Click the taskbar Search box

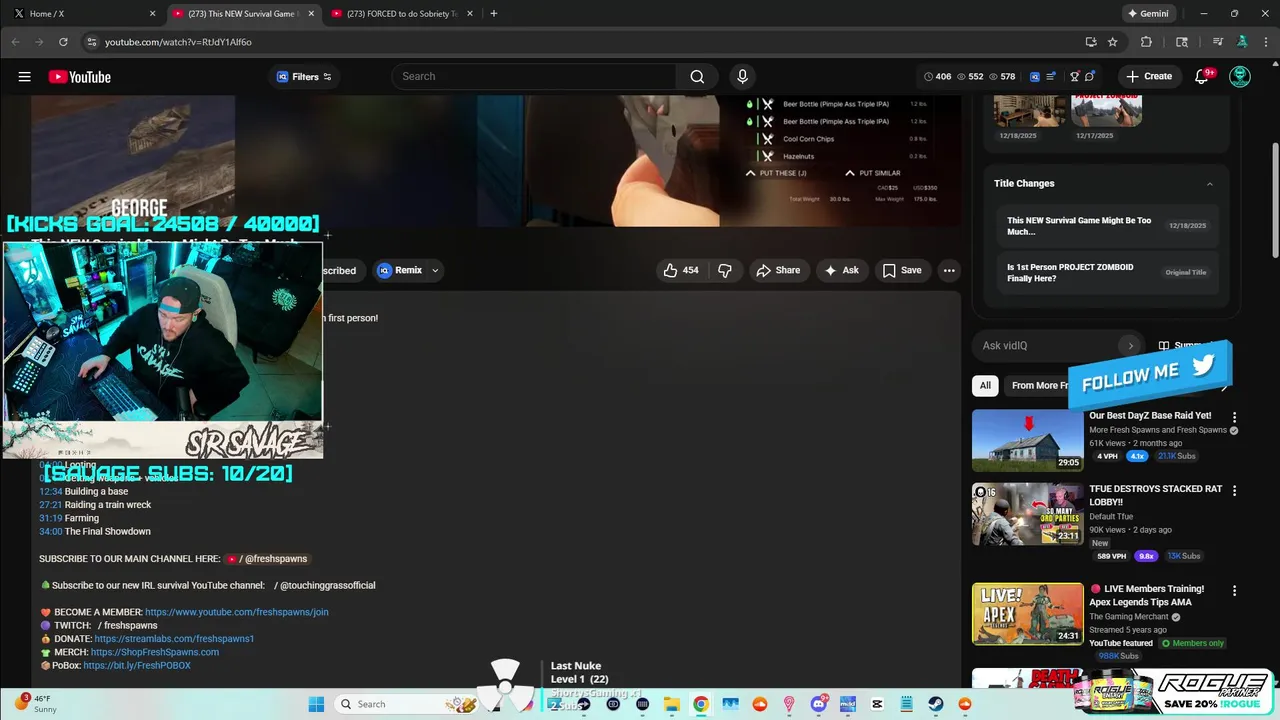tap(405, 704)
